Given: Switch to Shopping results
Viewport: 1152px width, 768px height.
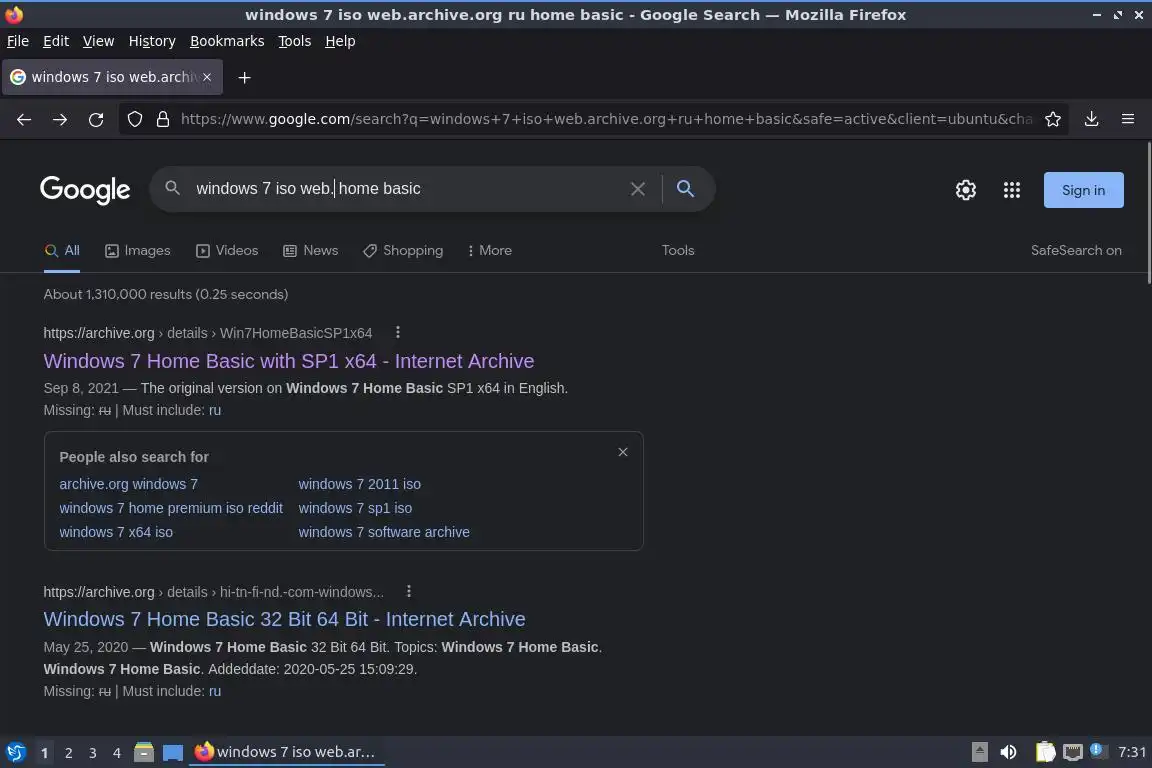Looking at the screenshot, I should click(x=403, y=251).
